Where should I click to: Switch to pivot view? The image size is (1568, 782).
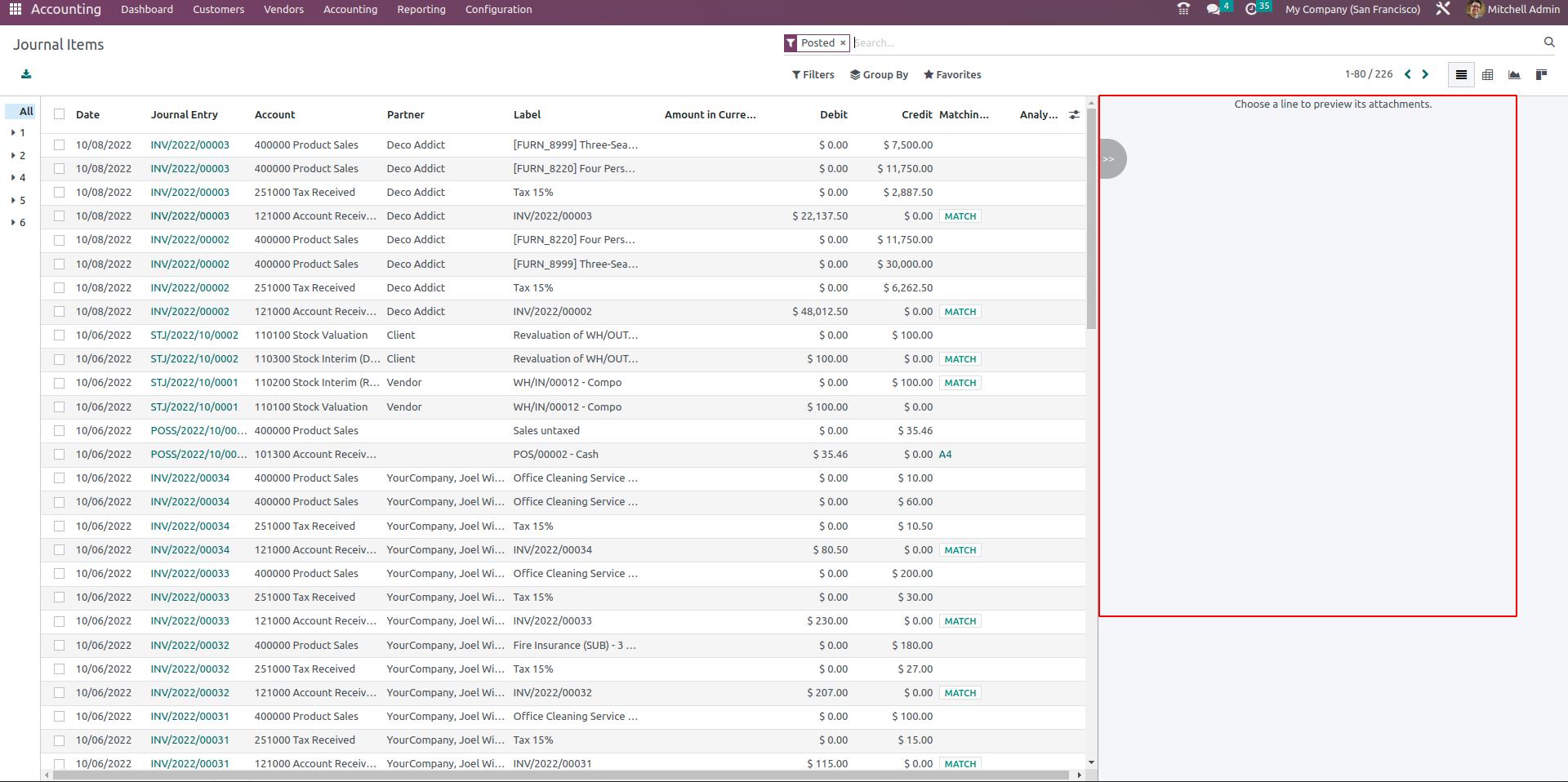pos(1487,74)
